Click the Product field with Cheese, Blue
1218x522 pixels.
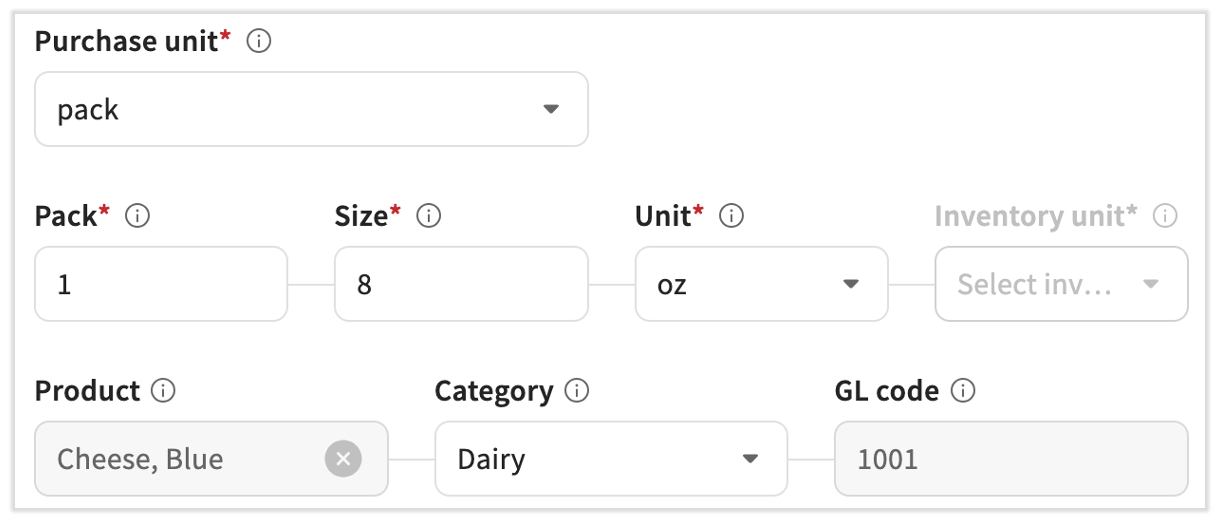pos(180,459)
